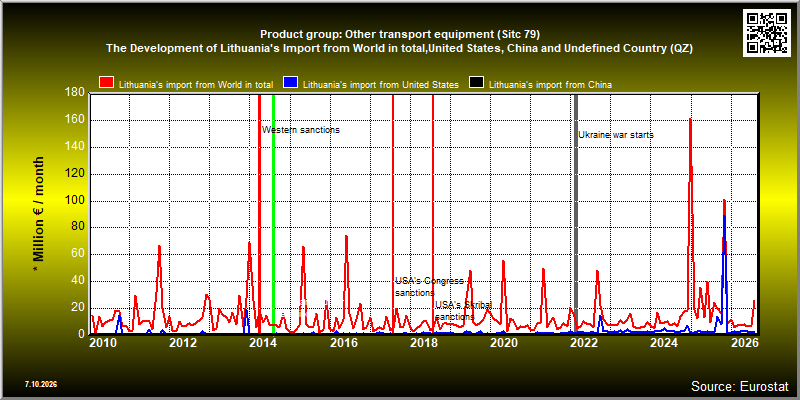Screen dimensions: 800x400
Task: Click the x-axis label "2010"
Action: pyautogui.click(x=104, y=342)
